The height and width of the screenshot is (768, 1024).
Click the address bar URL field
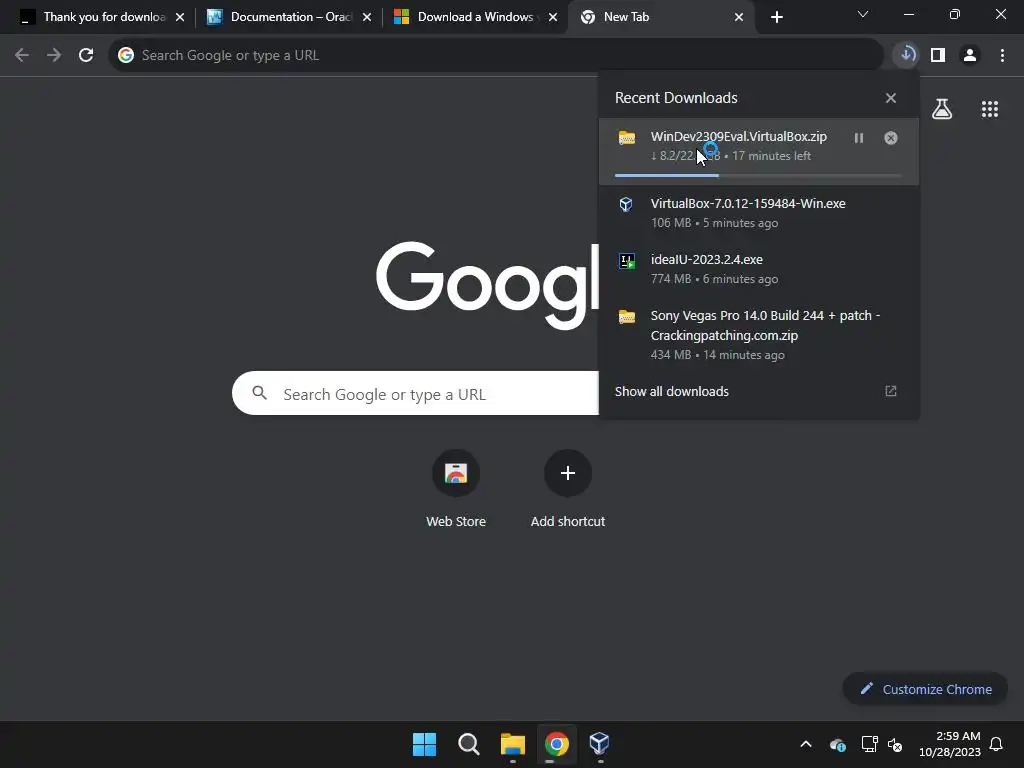pyautogui.click(x=496, y=55)
